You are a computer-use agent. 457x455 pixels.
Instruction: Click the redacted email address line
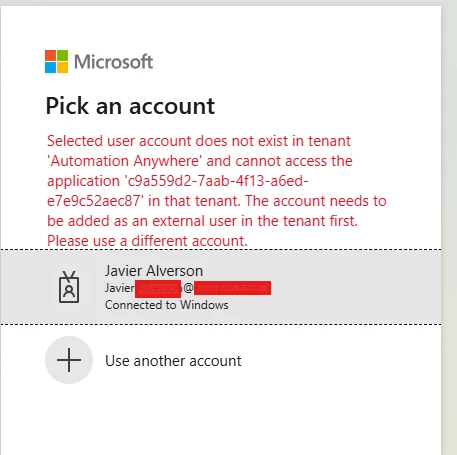pos(188,288)
